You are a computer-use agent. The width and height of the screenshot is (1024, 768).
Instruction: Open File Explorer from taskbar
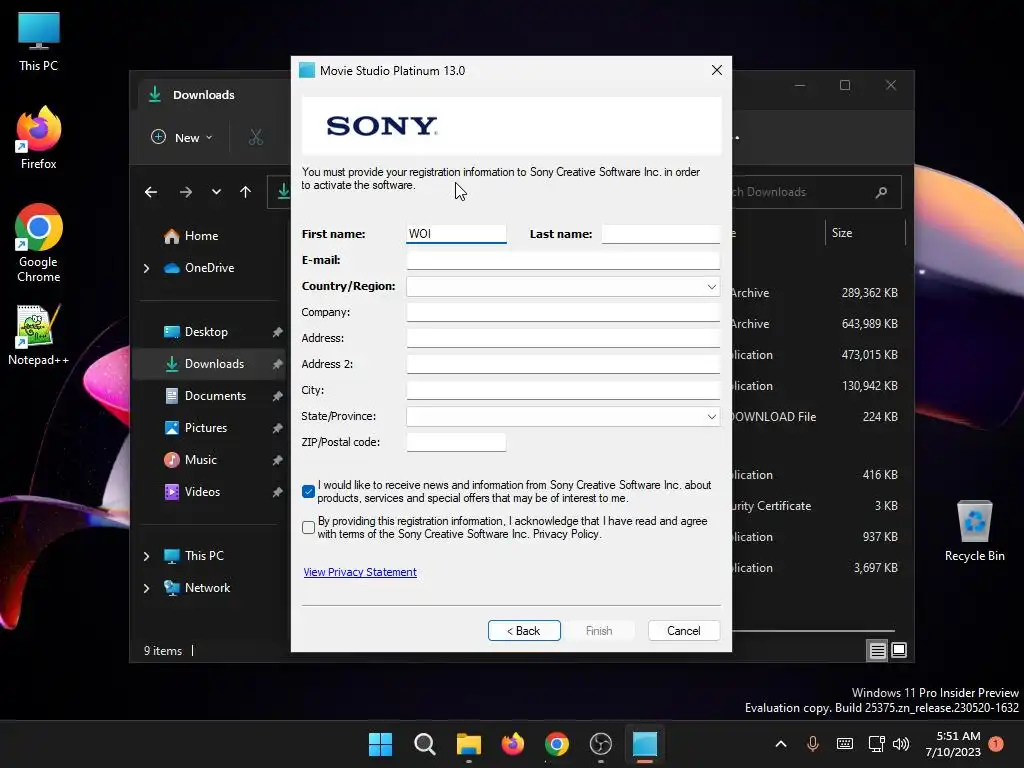coord(469,744)
